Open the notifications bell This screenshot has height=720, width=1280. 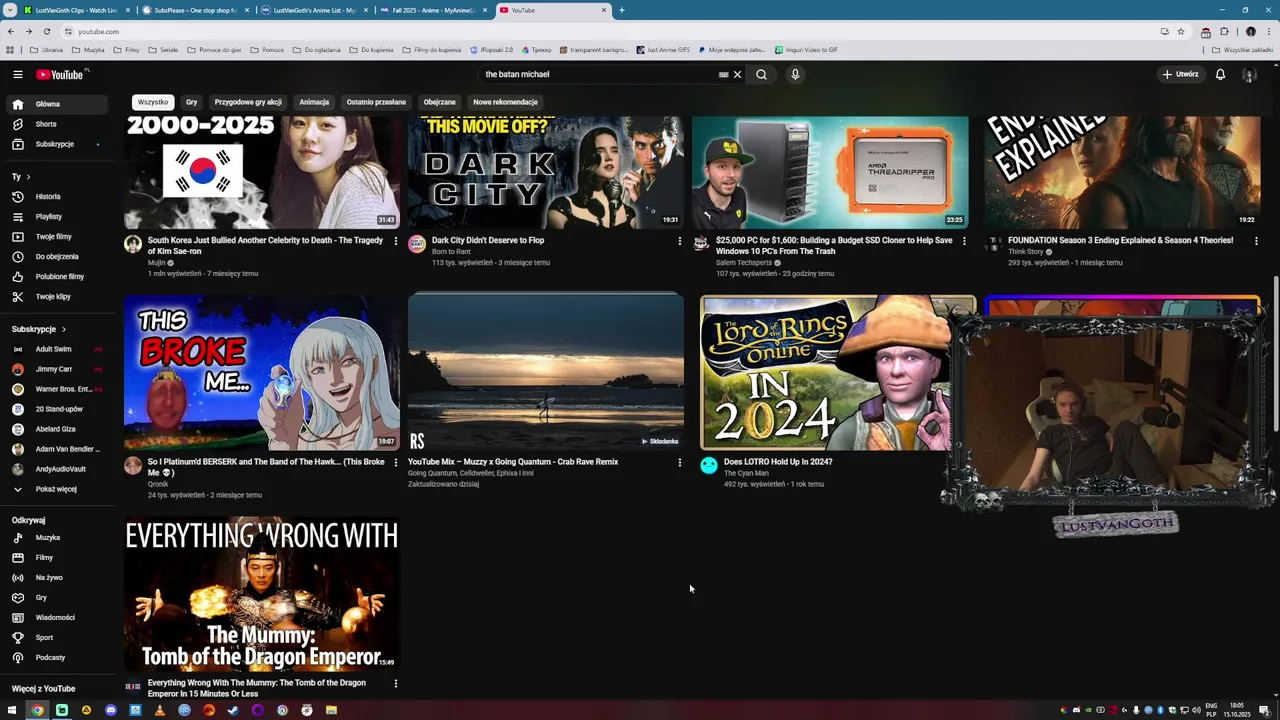pos(1220,74)
